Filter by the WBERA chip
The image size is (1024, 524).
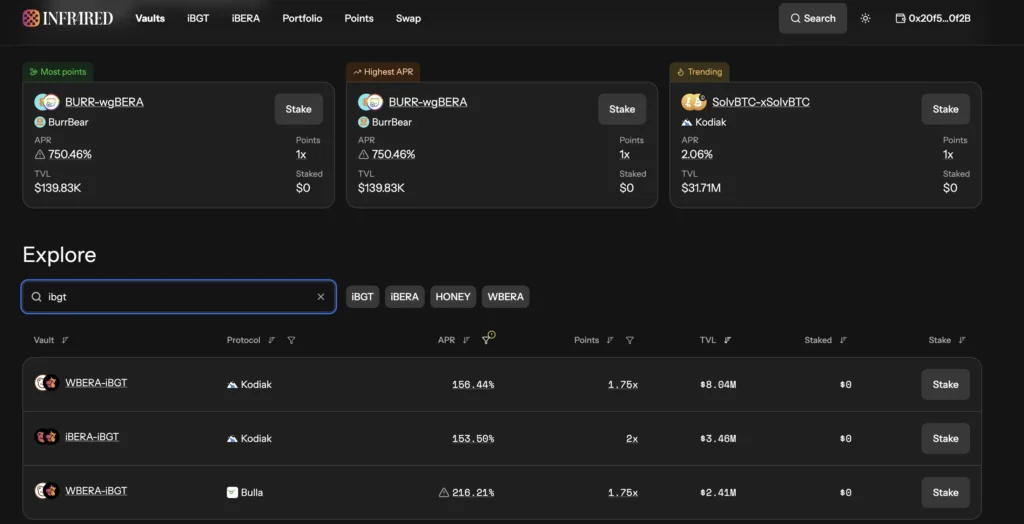point(505,297)
